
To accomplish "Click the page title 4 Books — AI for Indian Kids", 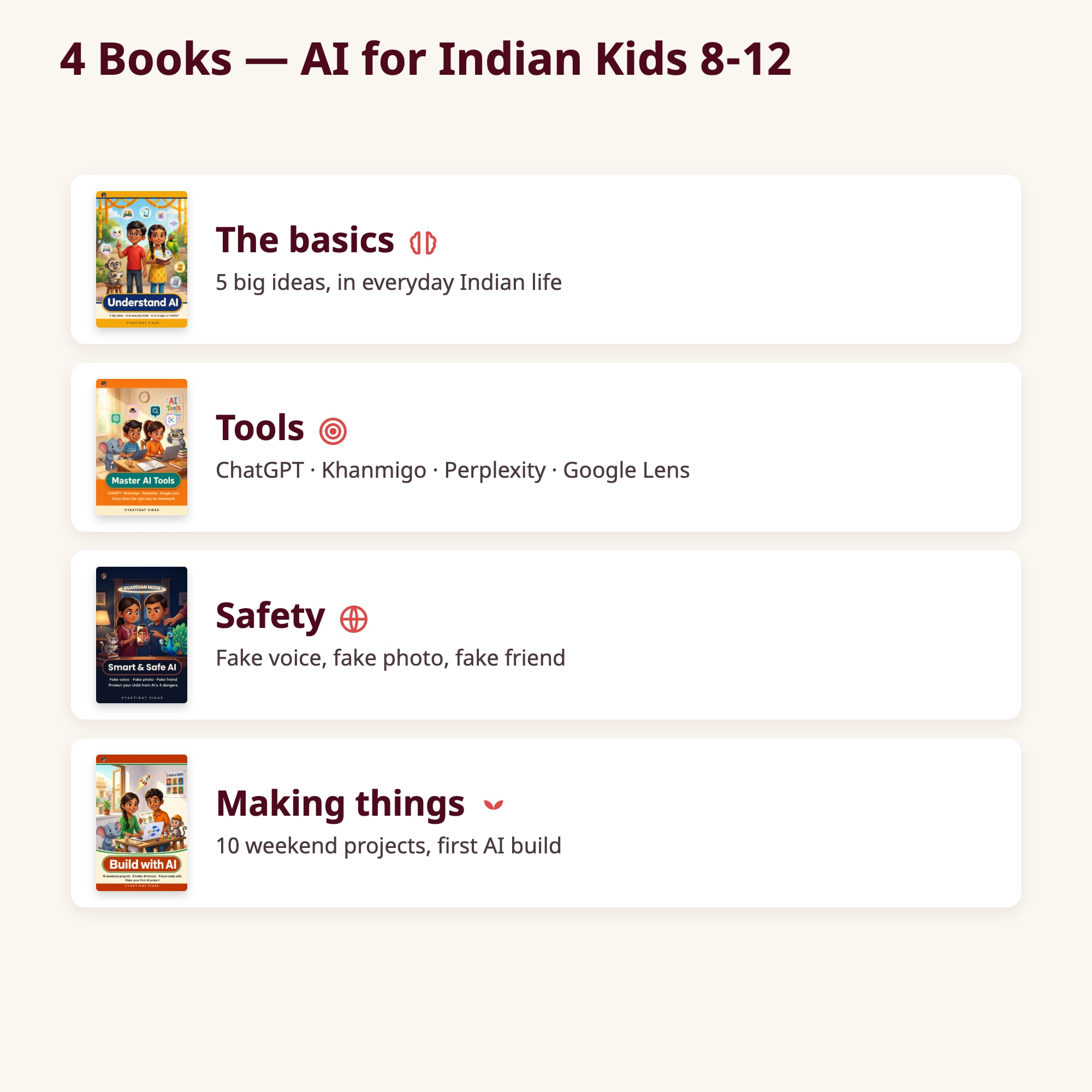I will click(x=425, y=59).
